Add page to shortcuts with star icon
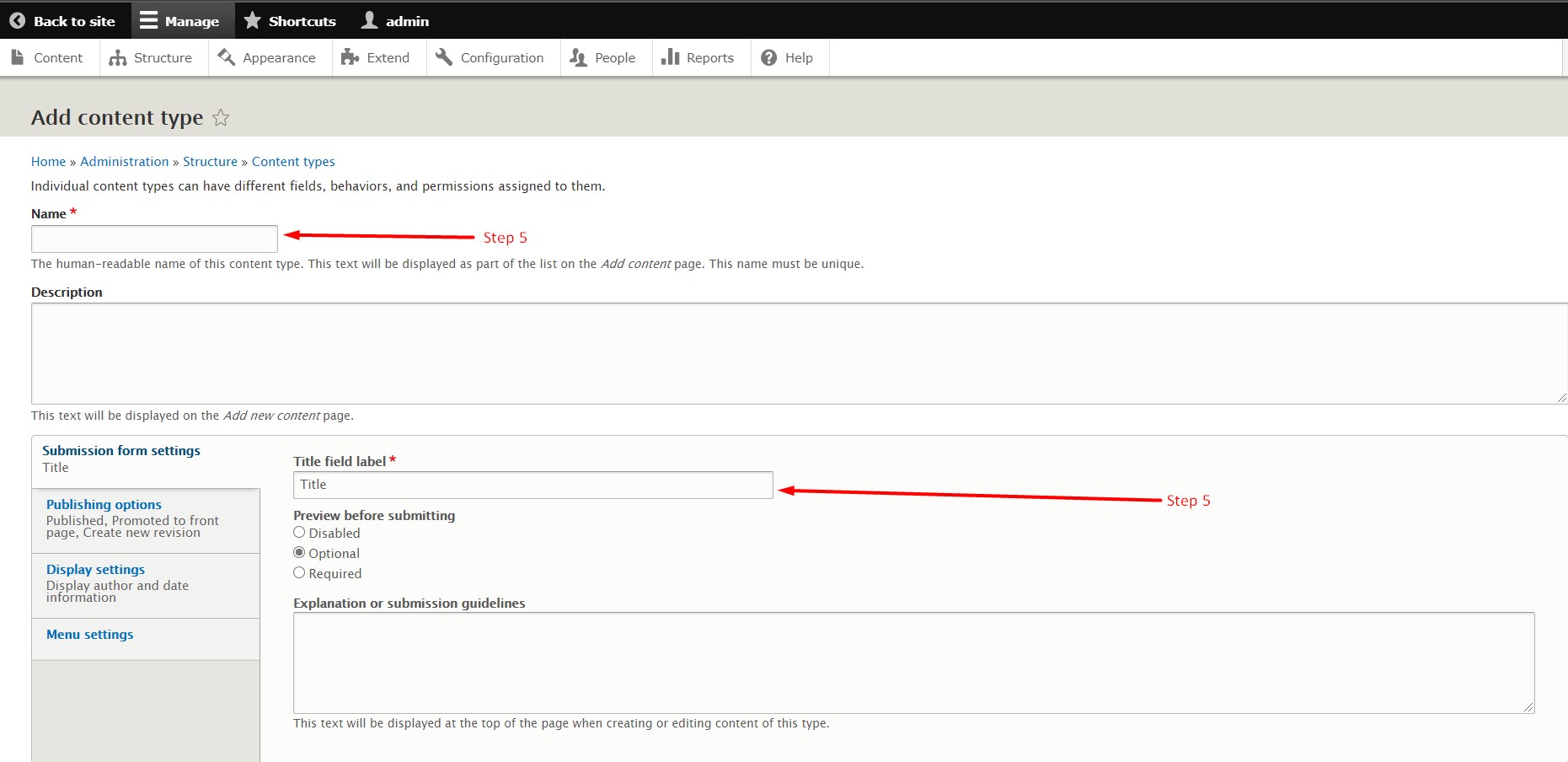Viewport: 1568px width, 762px height. pyautogui.click(x=221, y=118)
